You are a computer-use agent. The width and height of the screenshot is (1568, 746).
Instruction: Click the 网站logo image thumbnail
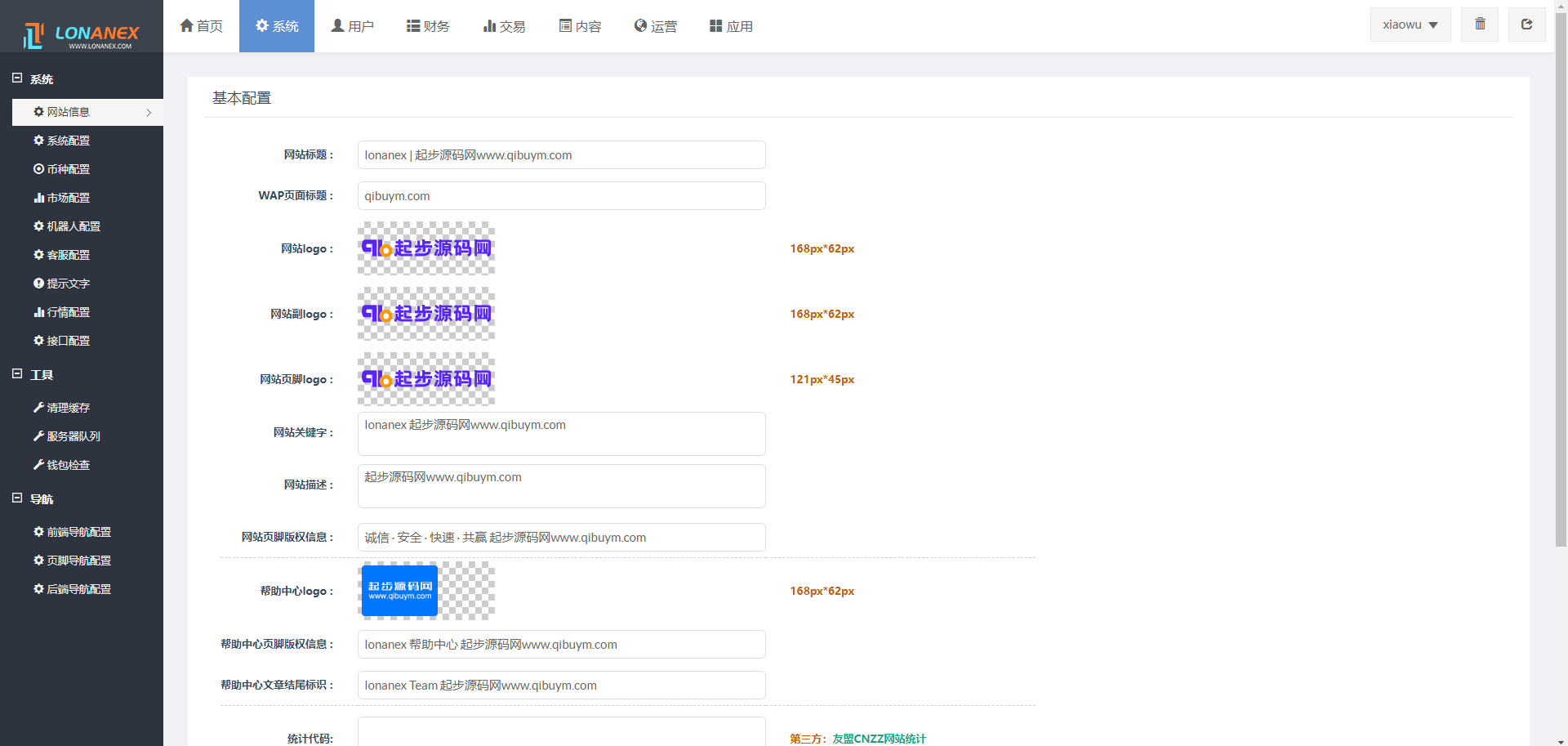[x=426, y=248]
